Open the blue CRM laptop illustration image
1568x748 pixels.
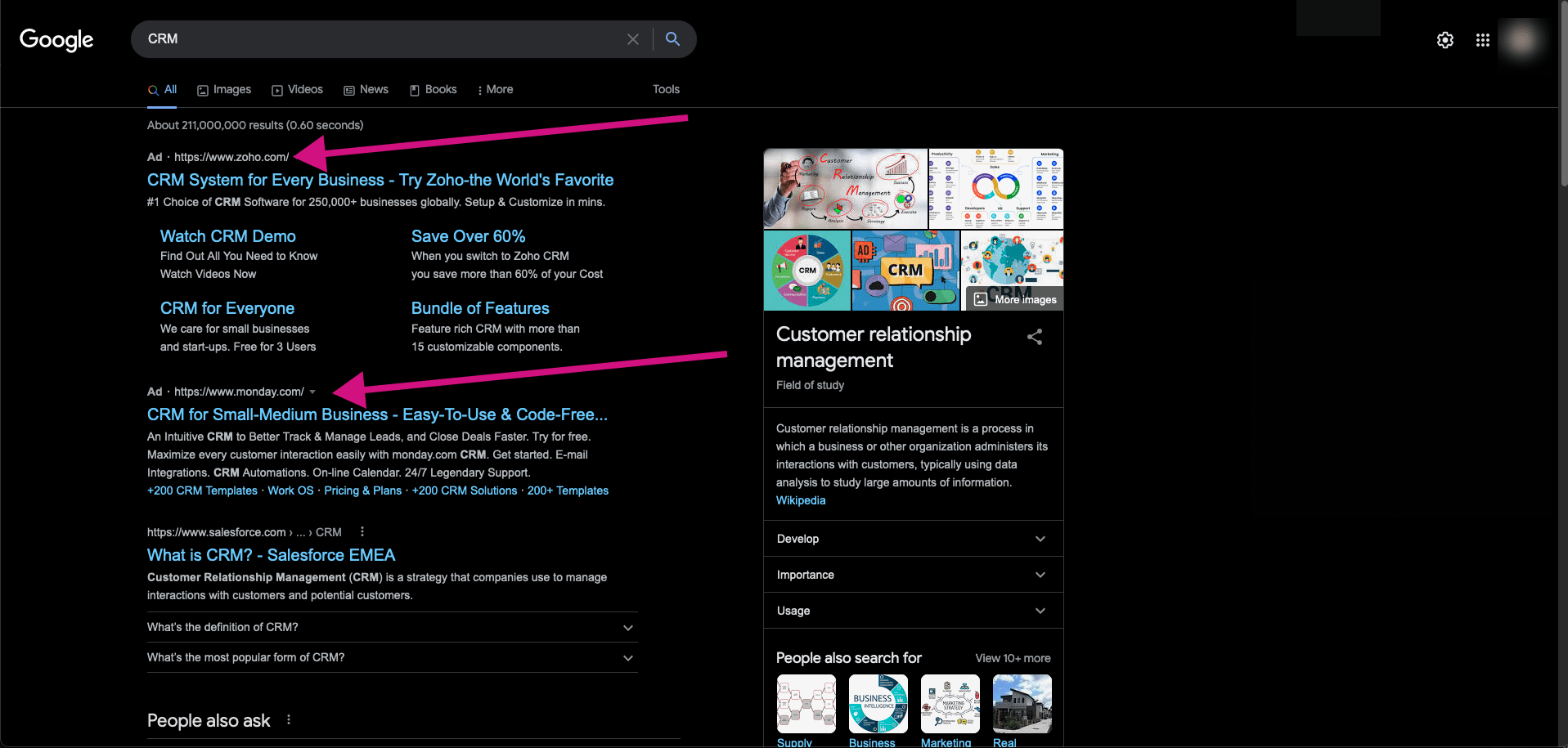[905, 271]
